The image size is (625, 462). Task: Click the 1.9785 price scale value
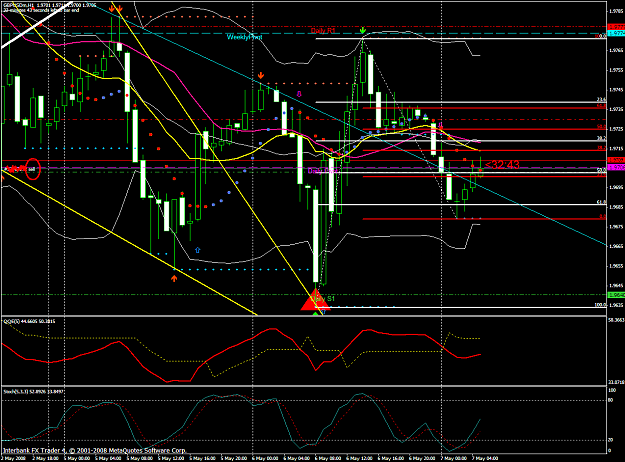tap(616, 11)
